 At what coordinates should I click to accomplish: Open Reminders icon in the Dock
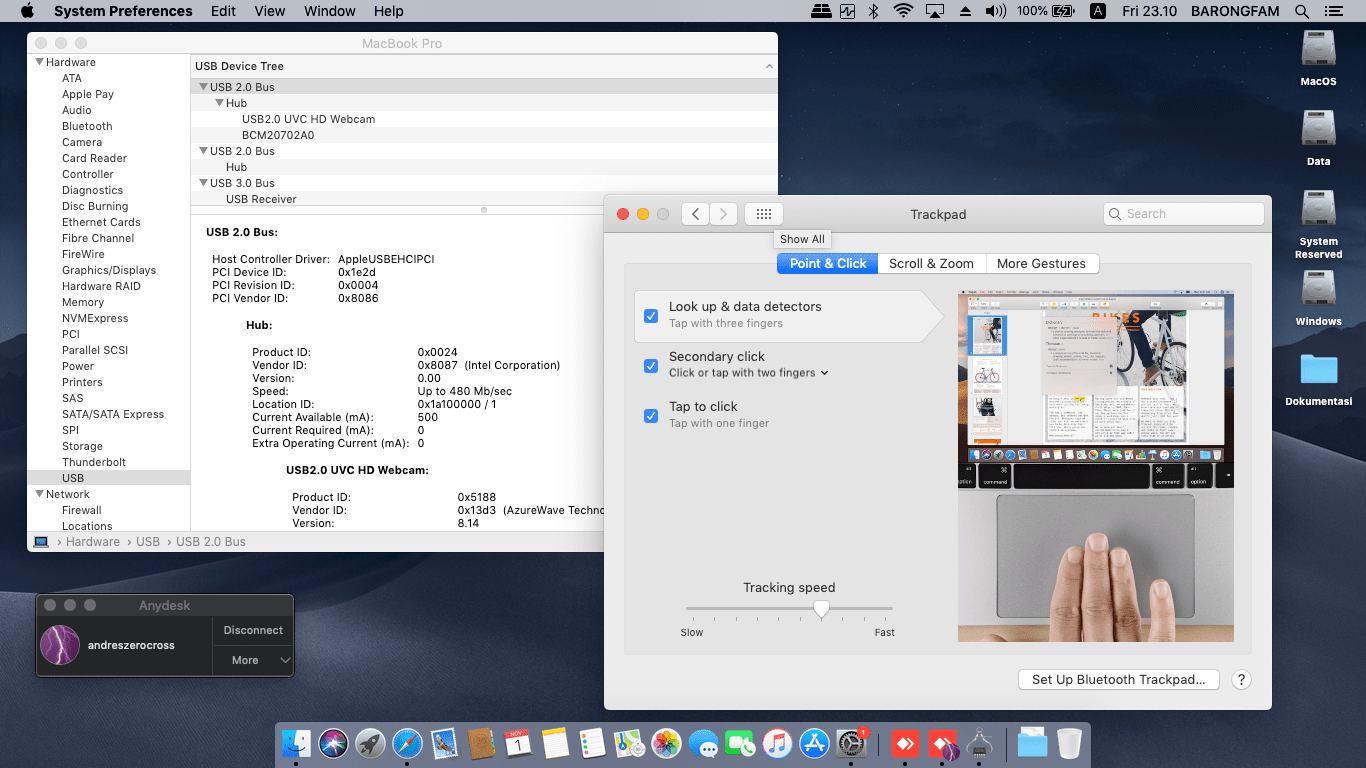[592, 743]
